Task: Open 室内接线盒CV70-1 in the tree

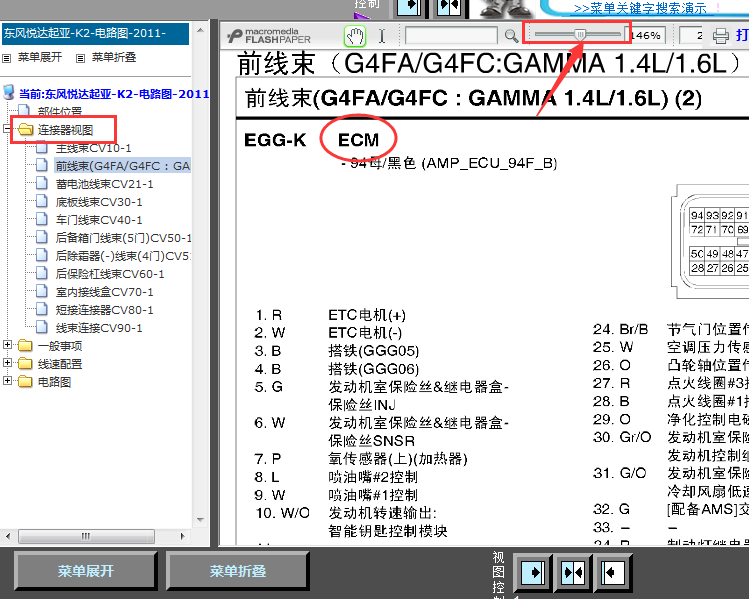Action: 104,292
